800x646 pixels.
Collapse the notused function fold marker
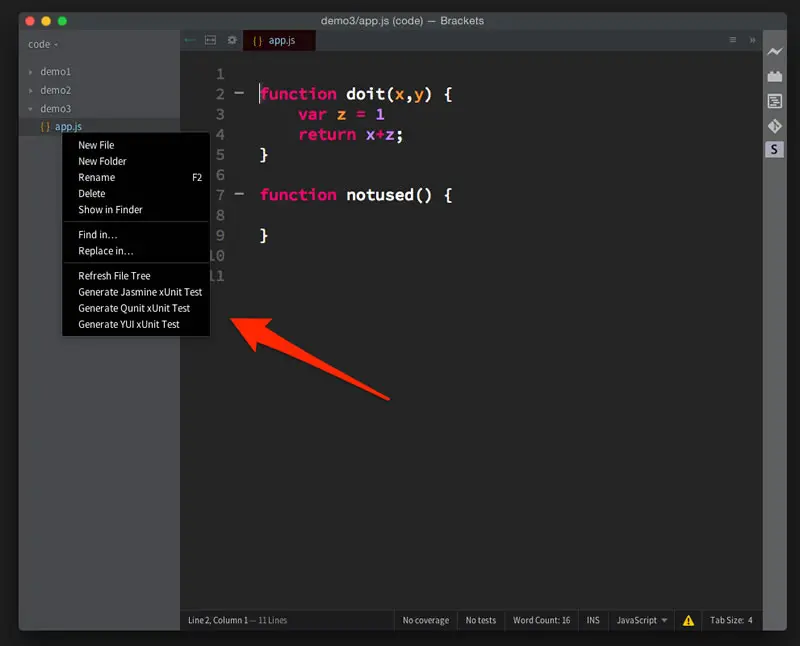(x=239, y=194)
